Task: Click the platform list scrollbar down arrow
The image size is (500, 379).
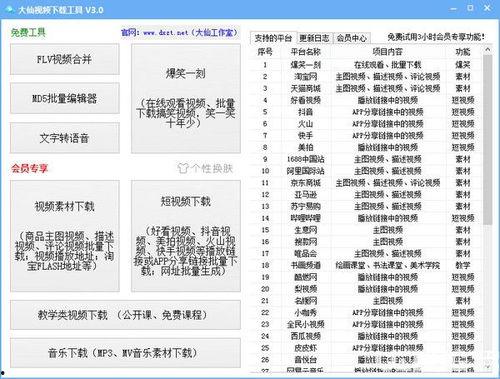Action: [488, 367]
